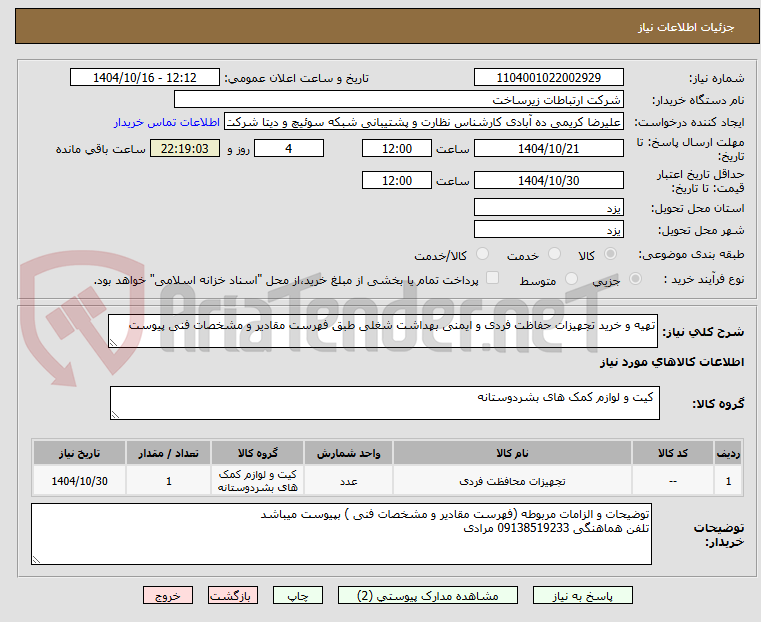761x622 pixels.
Task: Click the جزئیات اطلاعات نیاز header title
Action: coord(686,27)
